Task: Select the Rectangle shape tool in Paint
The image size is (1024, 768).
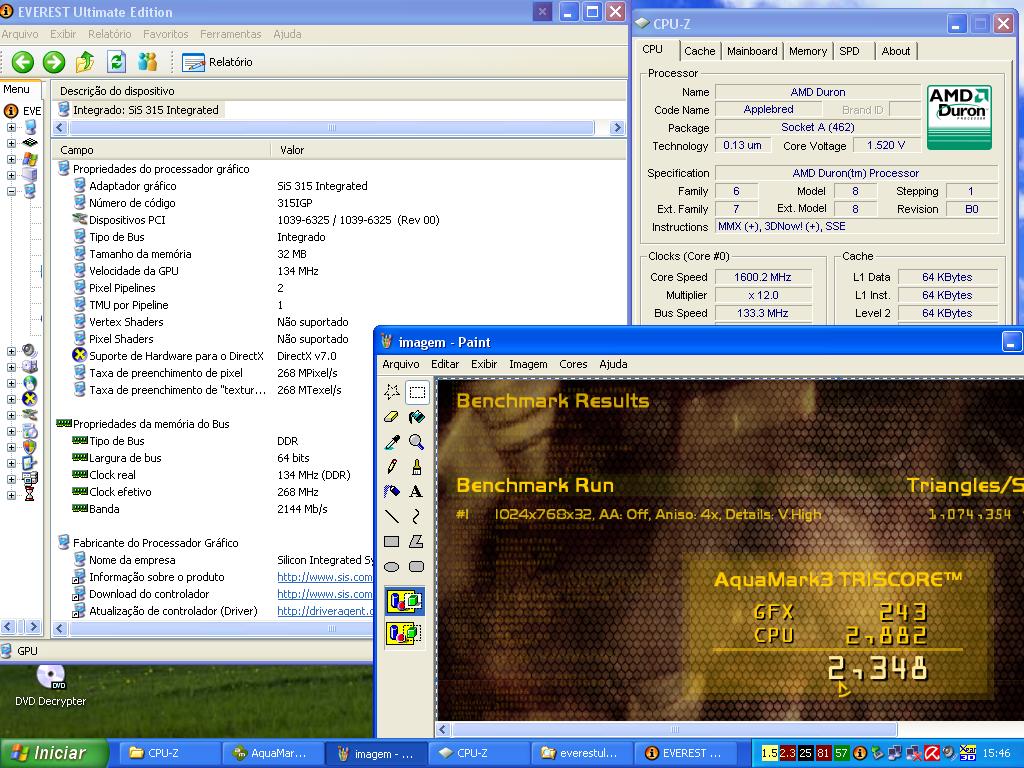Action: (392, 541)
